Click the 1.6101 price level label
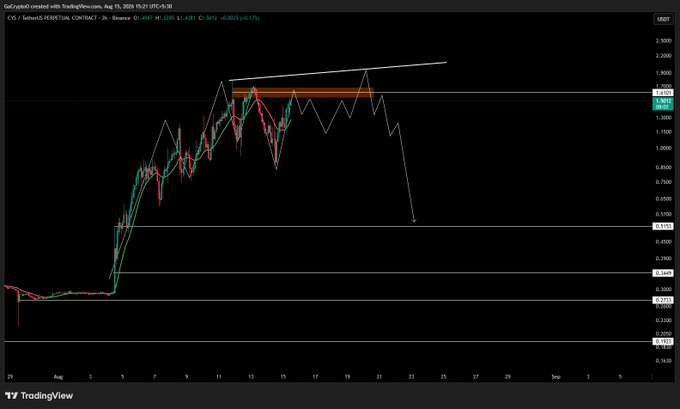Image resolution: width=680 pixels, height=409 pixels. [x=664, y=93]
